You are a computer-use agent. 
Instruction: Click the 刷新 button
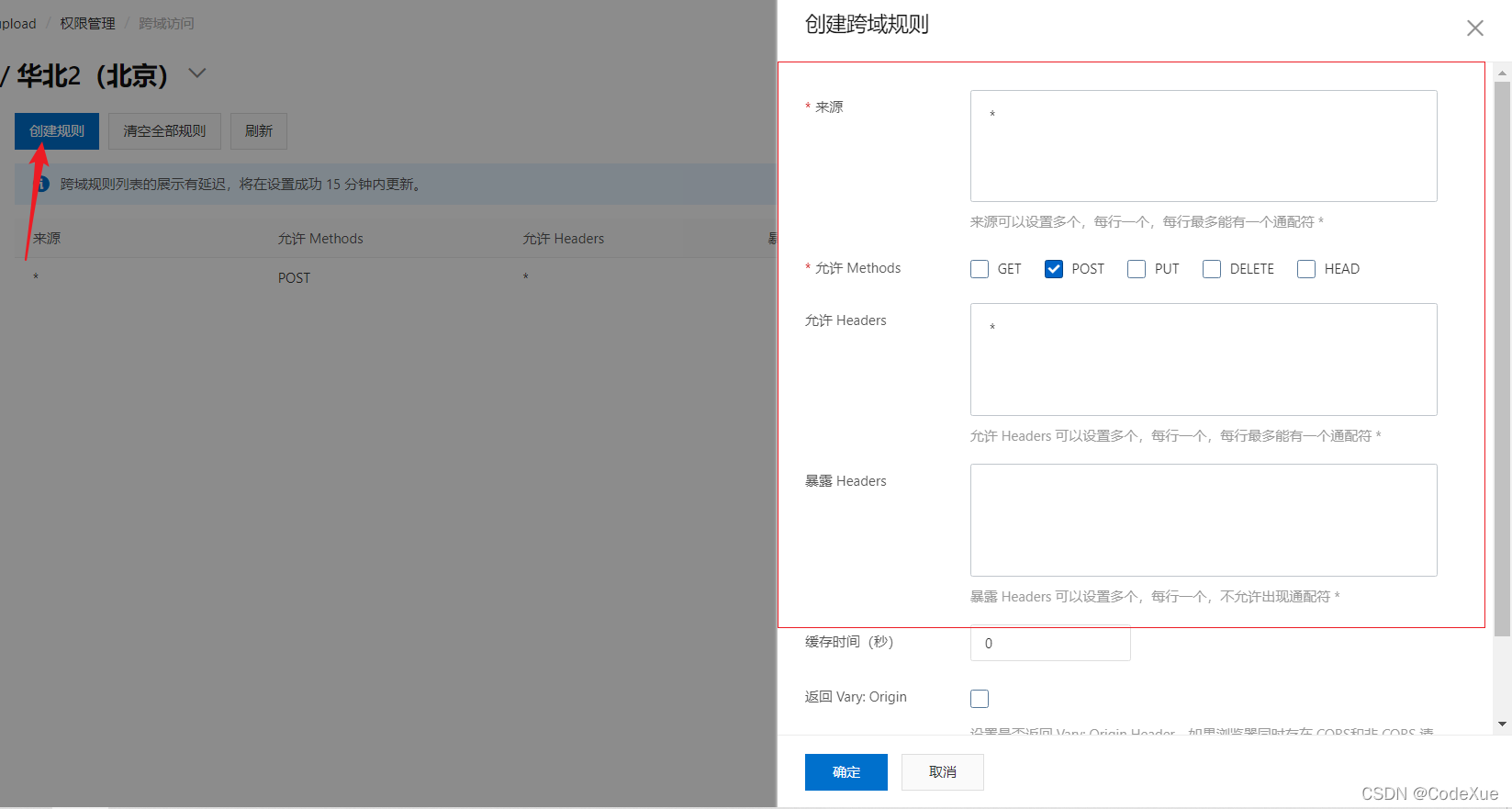coord(259,131)
